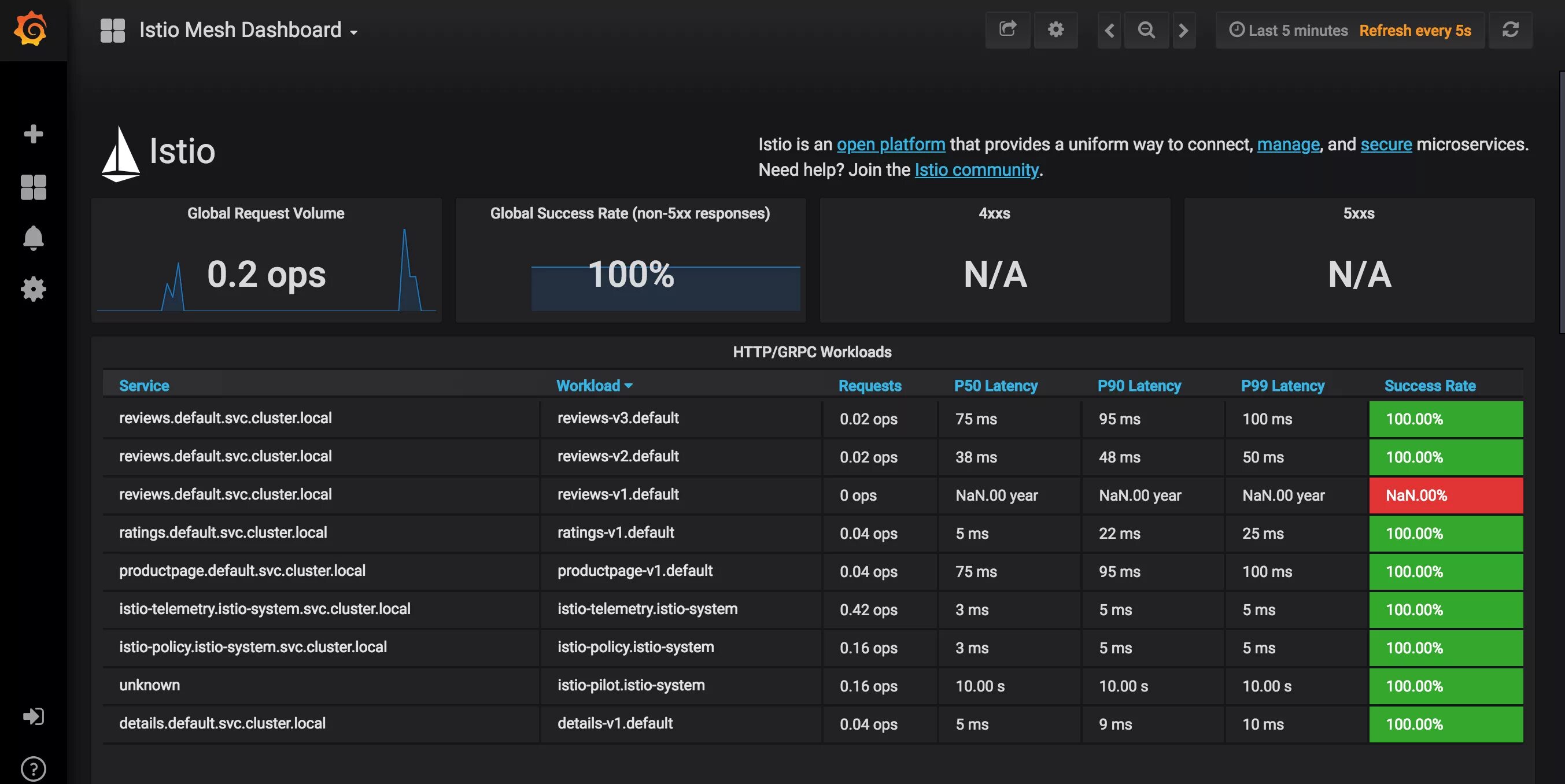The width and height of the screenshot is (1565, 784).
Task: Follow the open platform hyperlink
Action: click(891, 144)
